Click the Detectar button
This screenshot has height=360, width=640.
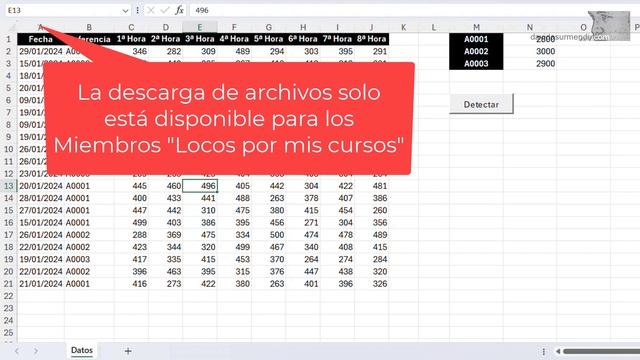point(481,104)
